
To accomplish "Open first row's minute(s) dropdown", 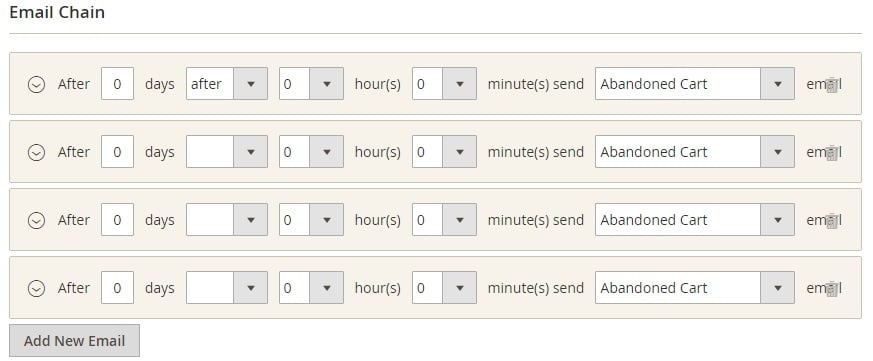I will (444, 84).
